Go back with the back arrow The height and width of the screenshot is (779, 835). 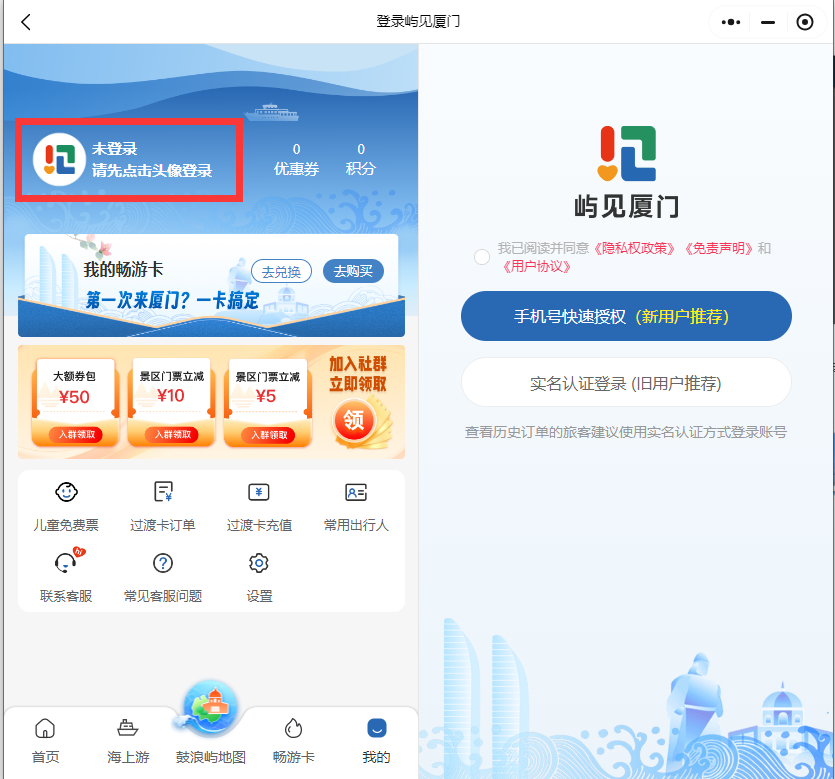pyautogui.click(x=26, y=22)
